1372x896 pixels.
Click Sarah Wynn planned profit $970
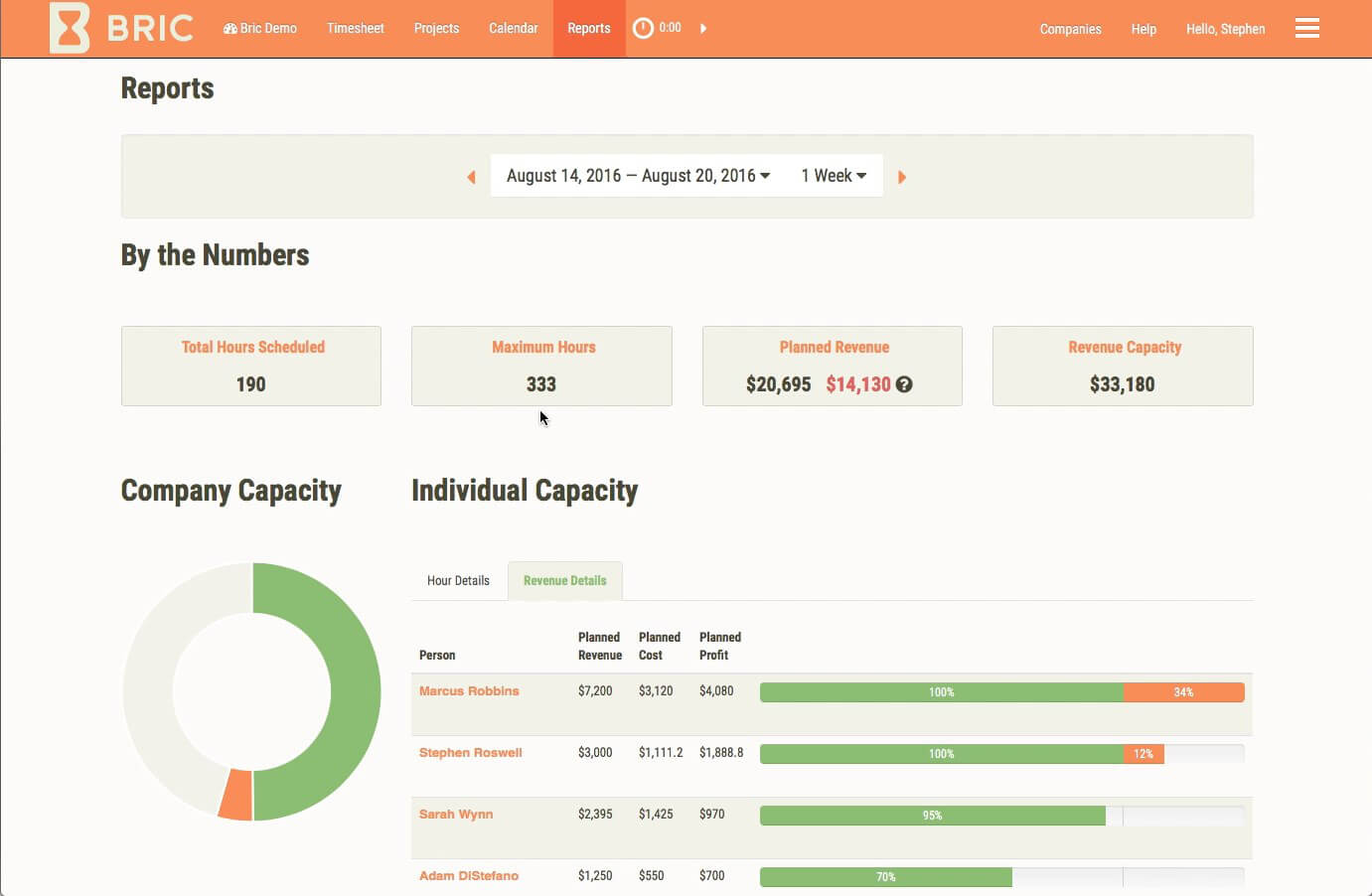pos(711,815)
